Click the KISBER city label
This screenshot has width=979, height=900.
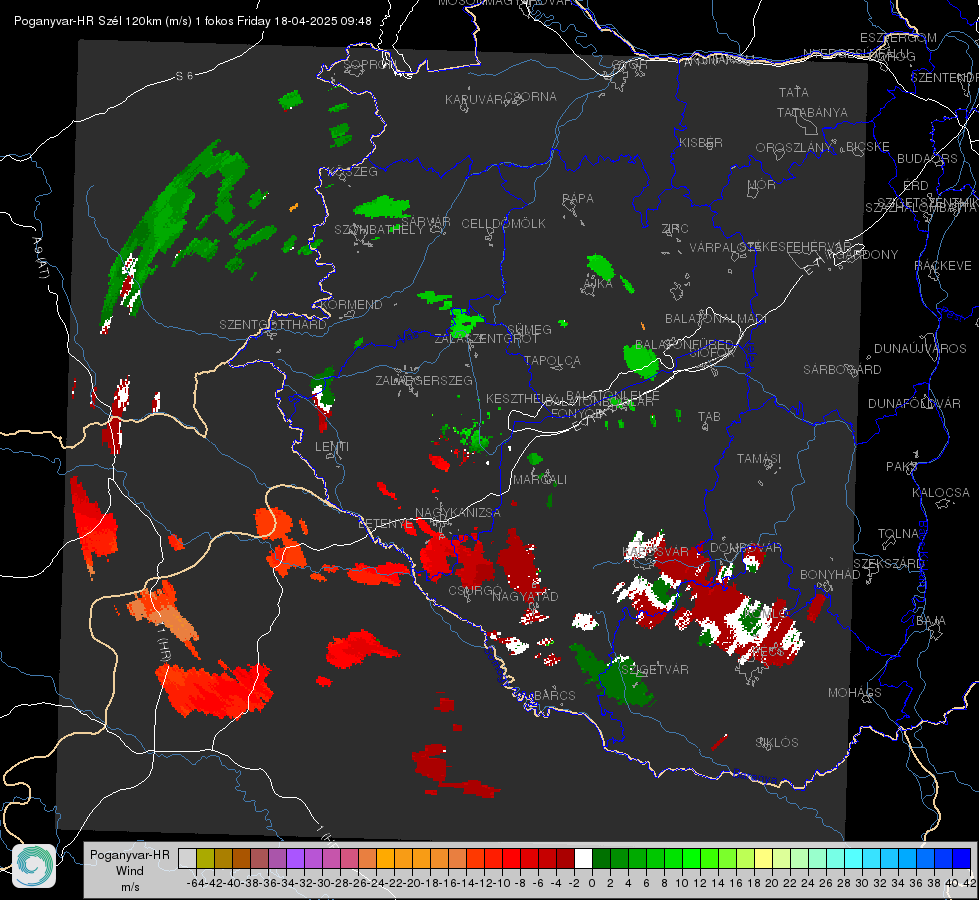701,142
